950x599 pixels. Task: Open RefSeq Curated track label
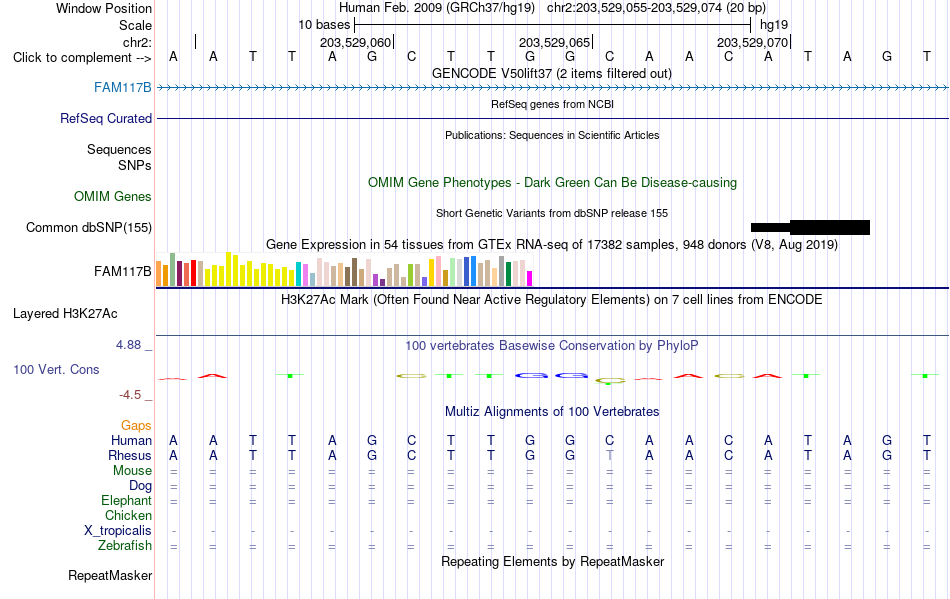(x=105, y=118)
